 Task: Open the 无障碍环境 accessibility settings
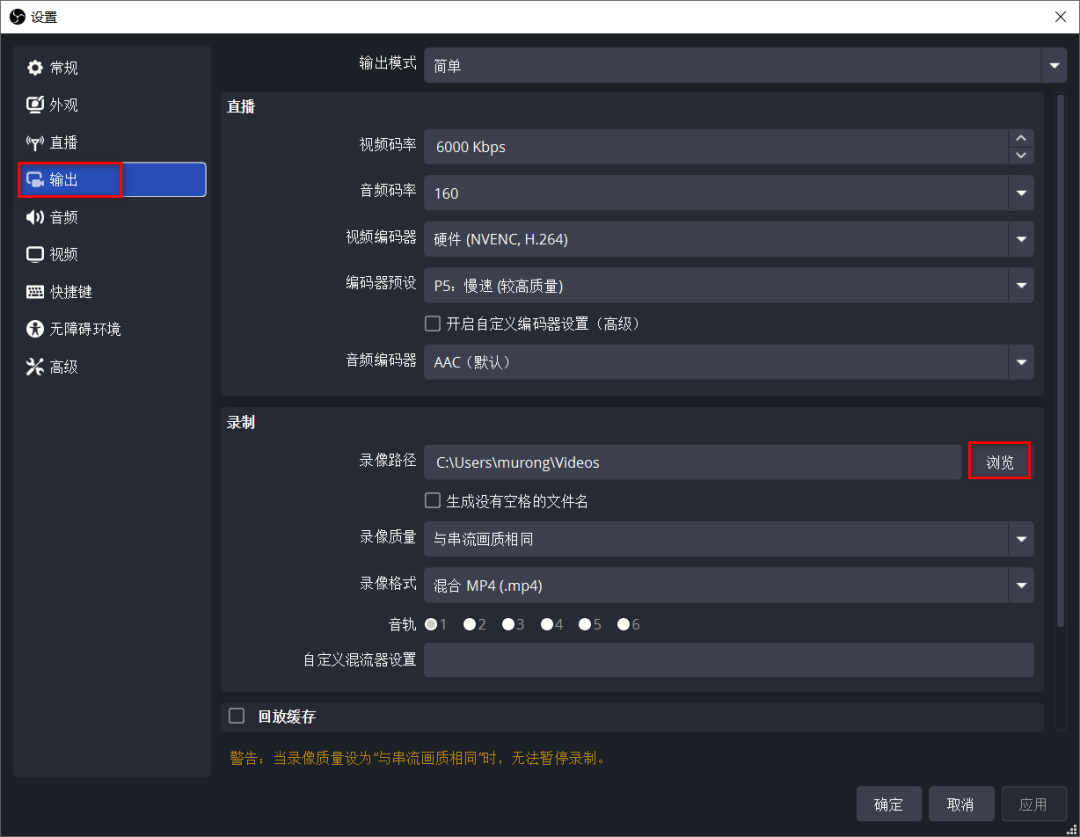(x=75, y=328)
